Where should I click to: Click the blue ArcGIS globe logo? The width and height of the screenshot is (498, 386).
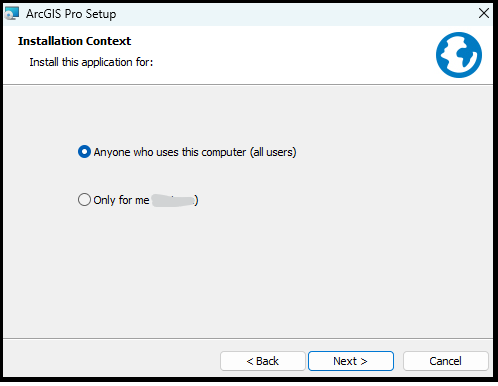coord(459,55)
